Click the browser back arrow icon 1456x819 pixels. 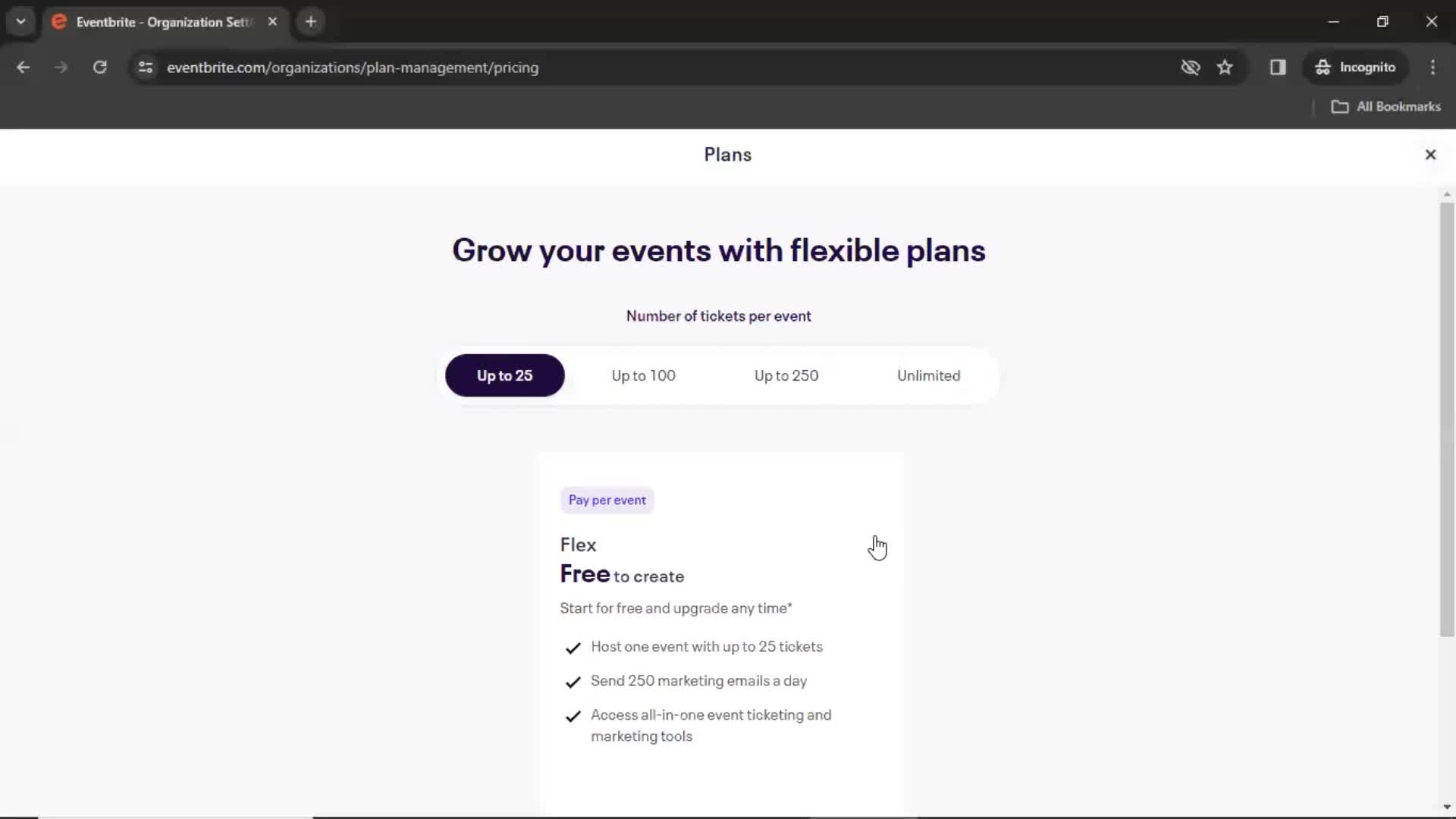tap(24, 67)
